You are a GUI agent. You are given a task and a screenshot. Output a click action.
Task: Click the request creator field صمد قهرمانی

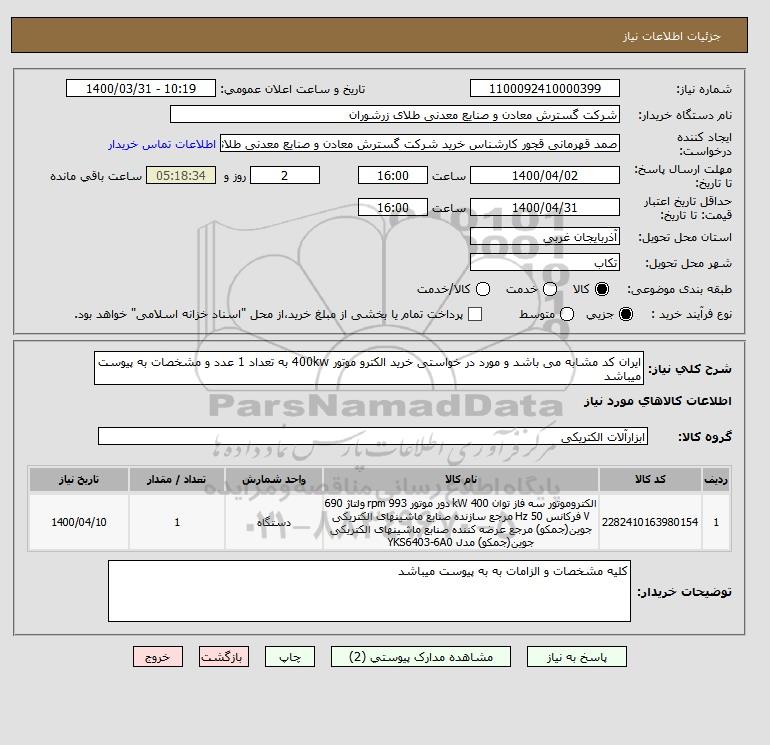(420, 144)
